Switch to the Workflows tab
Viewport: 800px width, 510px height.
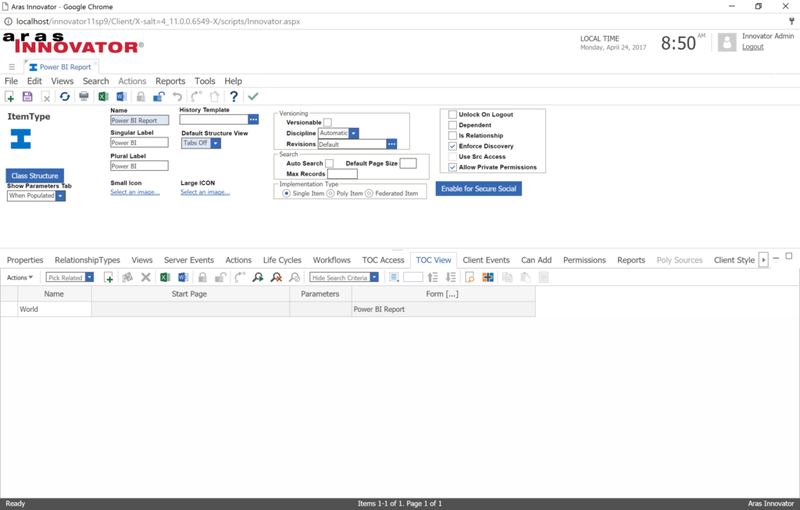[x=331, y=260]
